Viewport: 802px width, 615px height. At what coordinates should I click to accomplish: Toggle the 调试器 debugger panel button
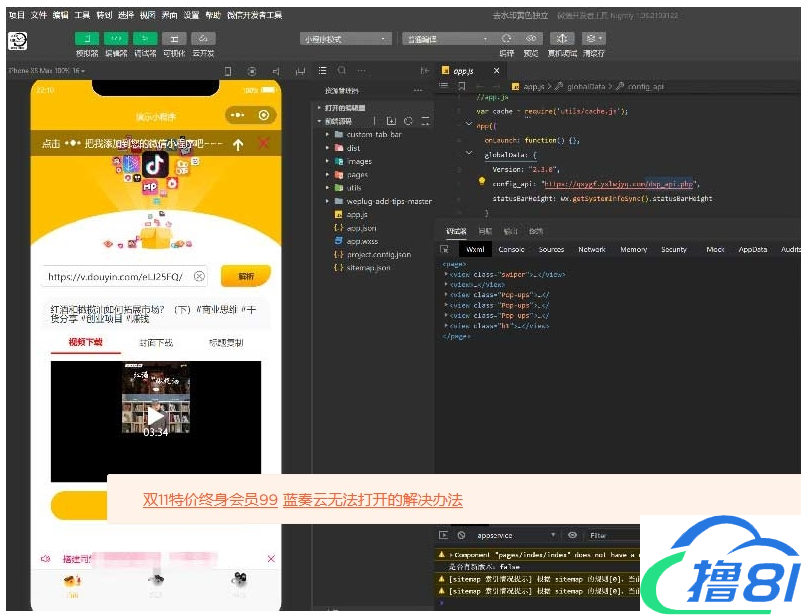tap(145, 38)
